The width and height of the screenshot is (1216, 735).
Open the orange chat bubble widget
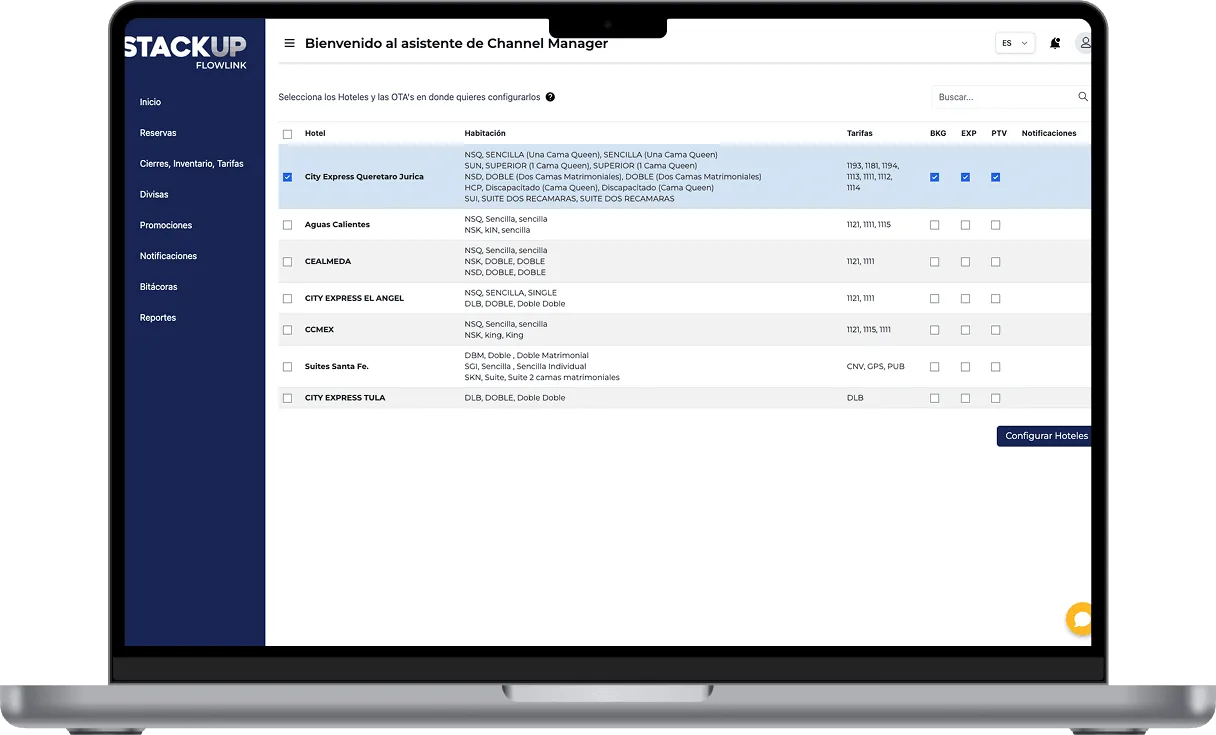point(1079,619)
